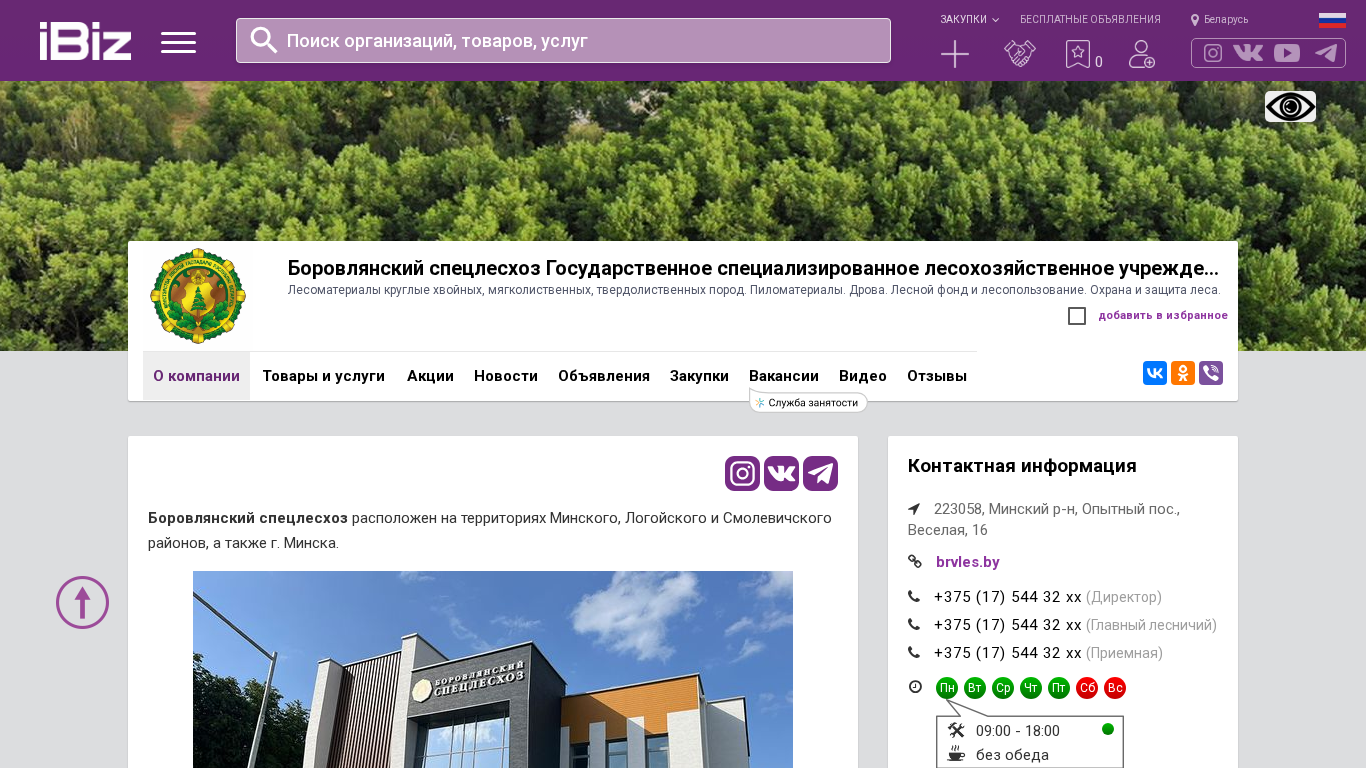Open the Объявления tab
Screen dimensions: 1366x768
coord(604,376)
